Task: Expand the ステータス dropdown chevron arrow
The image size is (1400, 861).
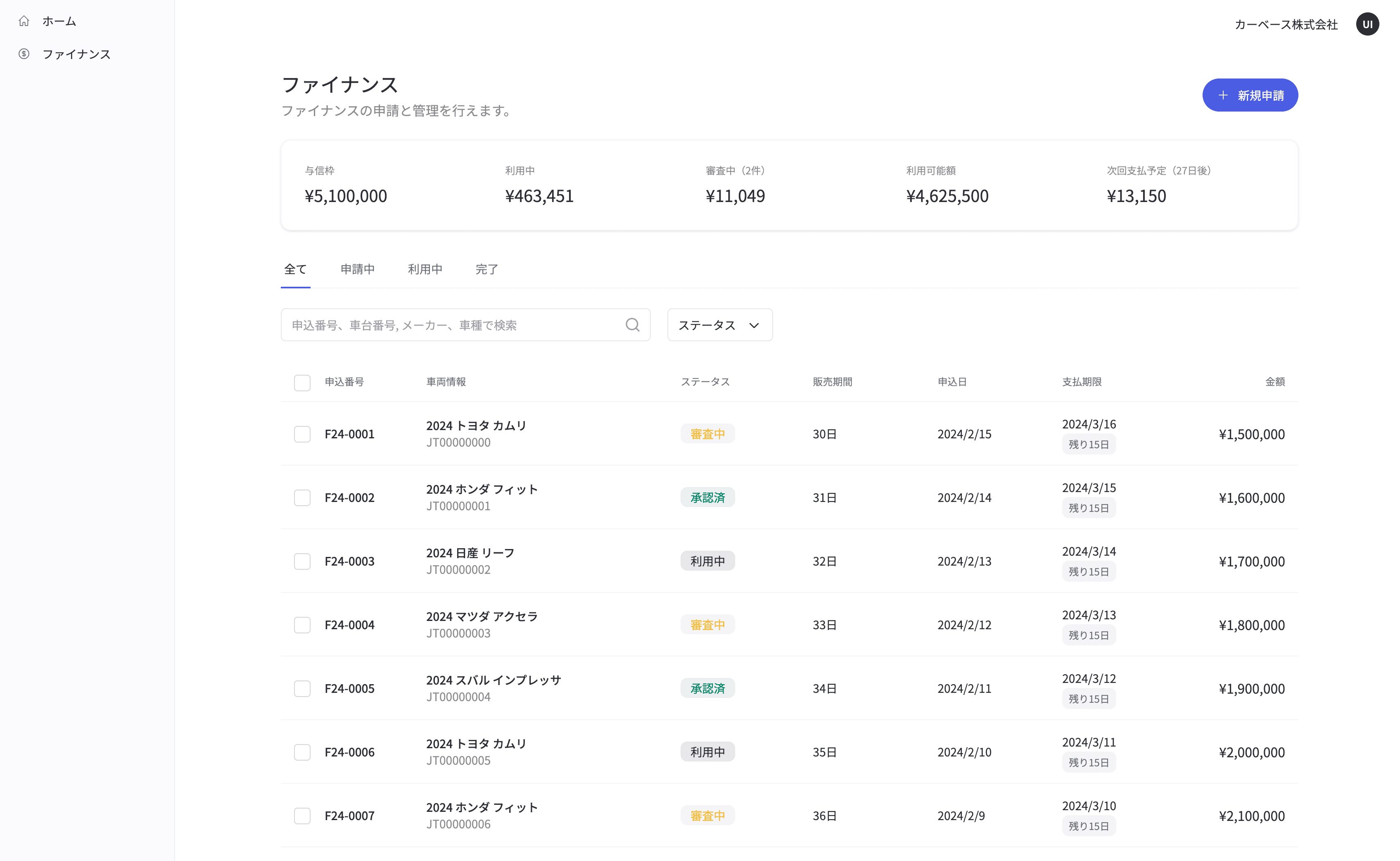Action: click(754, 325)
